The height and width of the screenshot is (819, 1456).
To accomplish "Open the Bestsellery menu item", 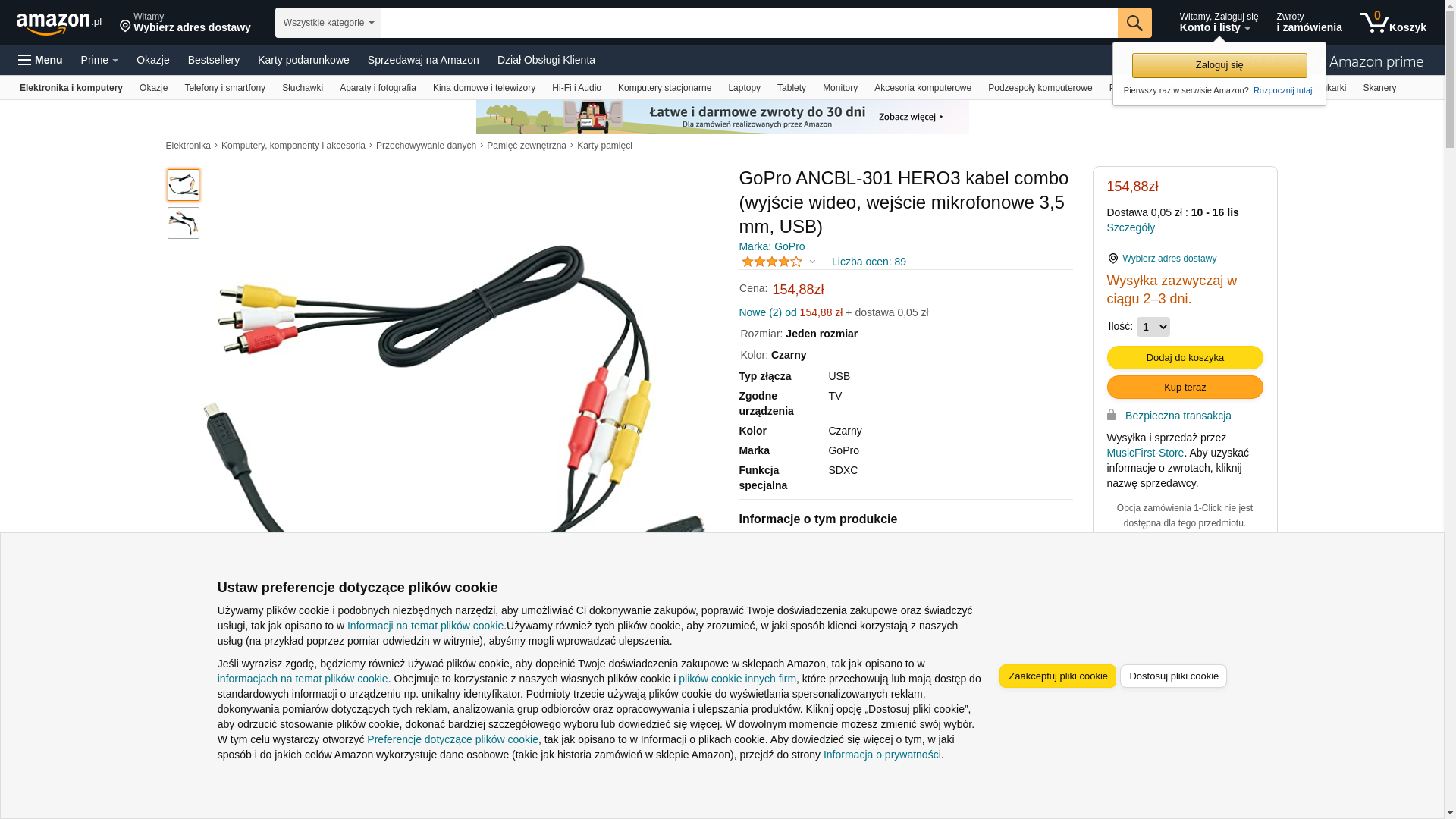I will pos(214,60).
